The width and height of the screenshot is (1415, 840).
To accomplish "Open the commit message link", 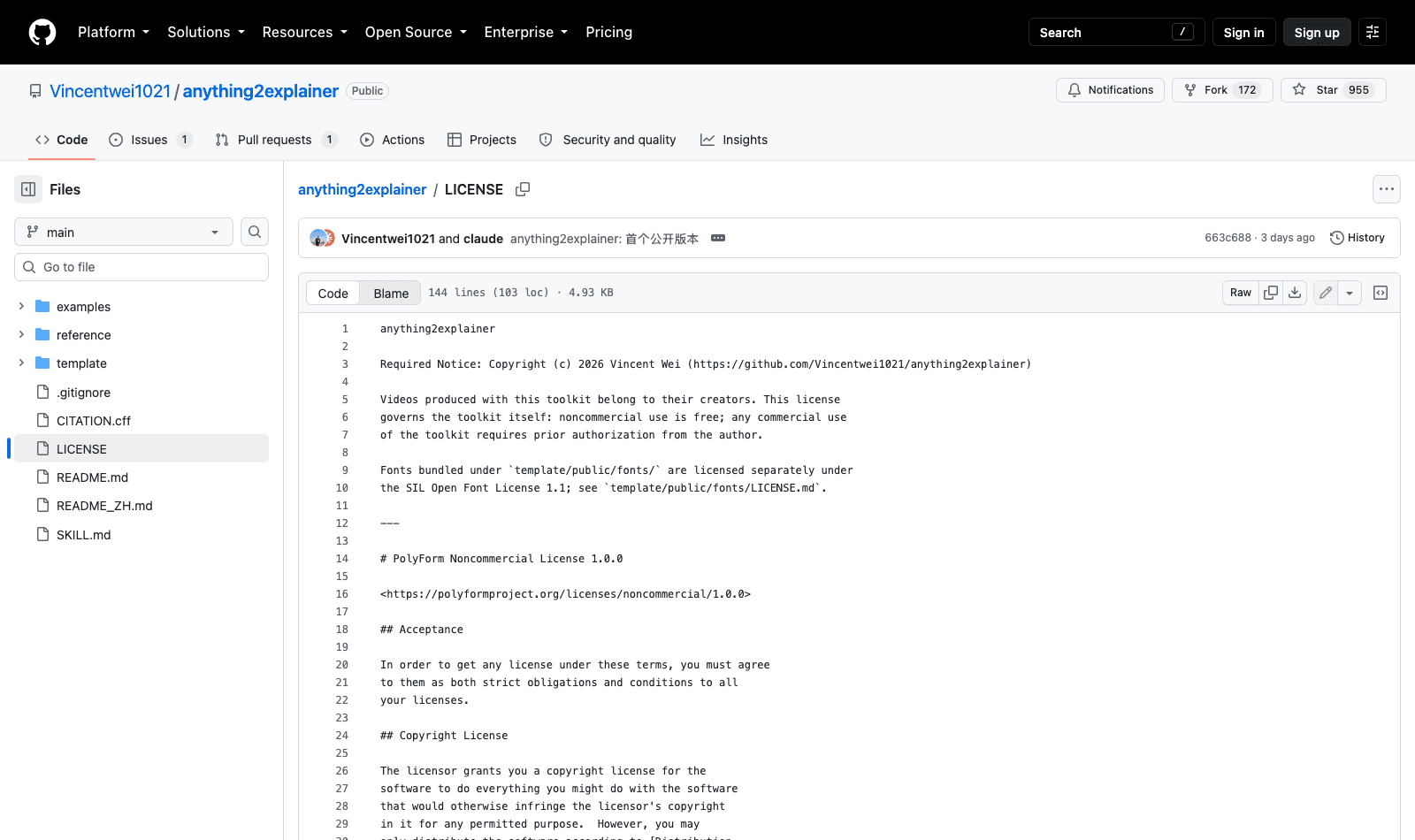I will coord(604,239).
